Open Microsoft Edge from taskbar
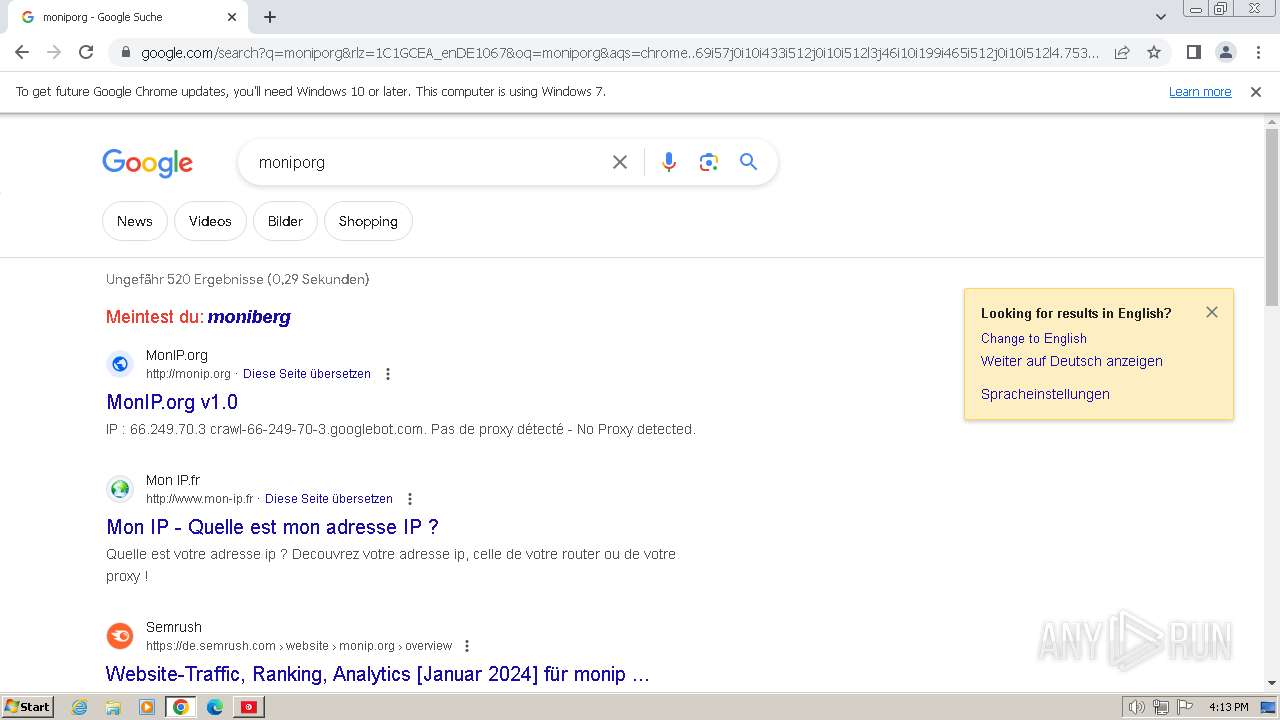The width and height of the screenshot is (1280, 720). tap(214, 707)
